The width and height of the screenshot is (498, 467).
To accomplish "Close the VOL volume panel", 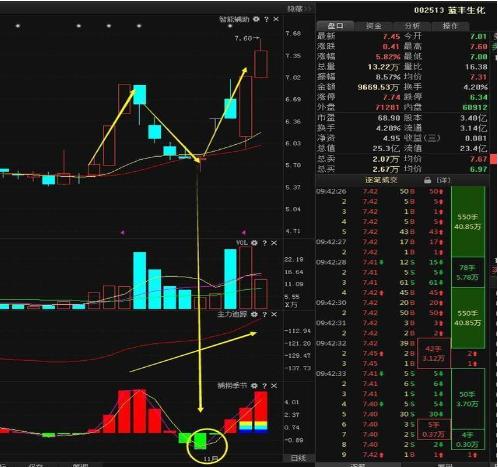I will click(274, 243).
